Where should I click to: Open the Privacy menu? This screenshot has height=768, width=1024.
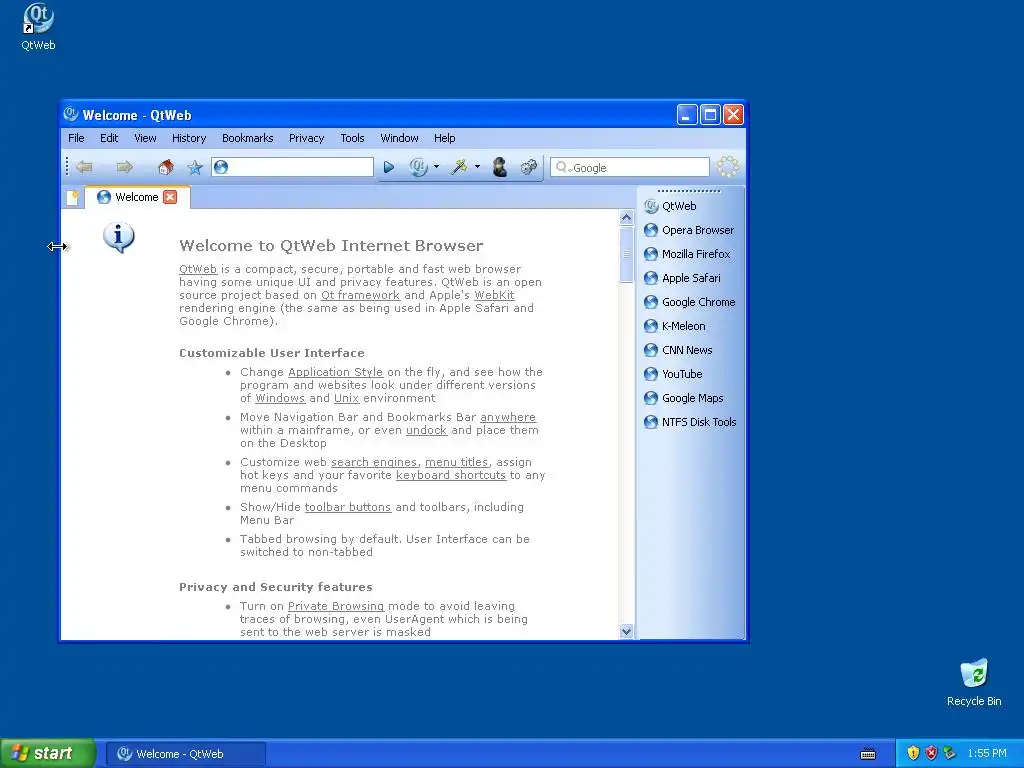[x=306, y=138]
